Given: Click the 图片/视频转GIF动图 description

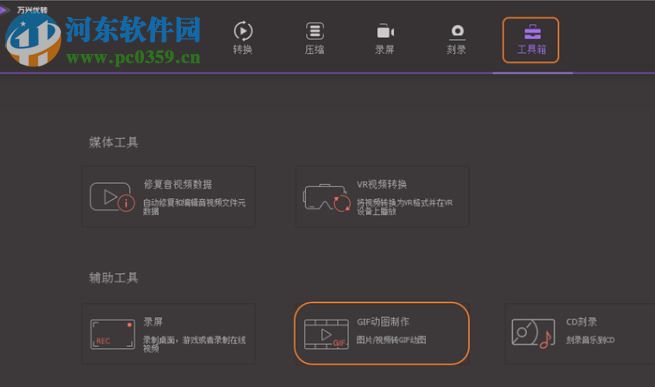Looking at the screenshot, I should coord(391,340).
